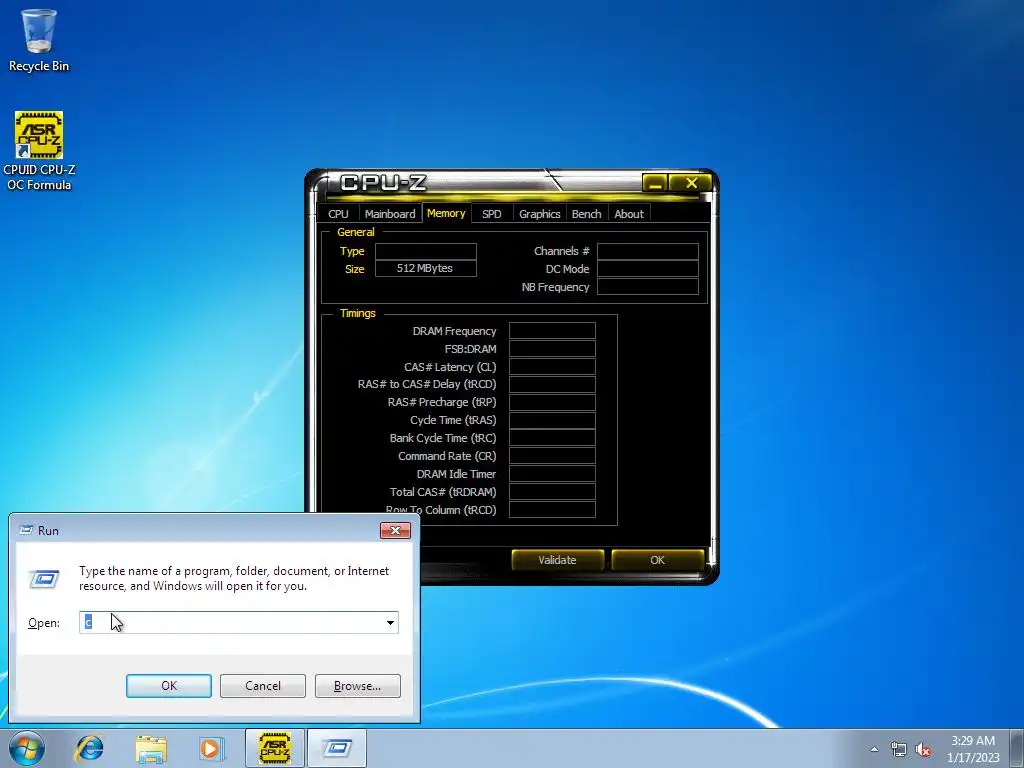Click the Bank Cycle Time (tRC) label

[443, 438]
